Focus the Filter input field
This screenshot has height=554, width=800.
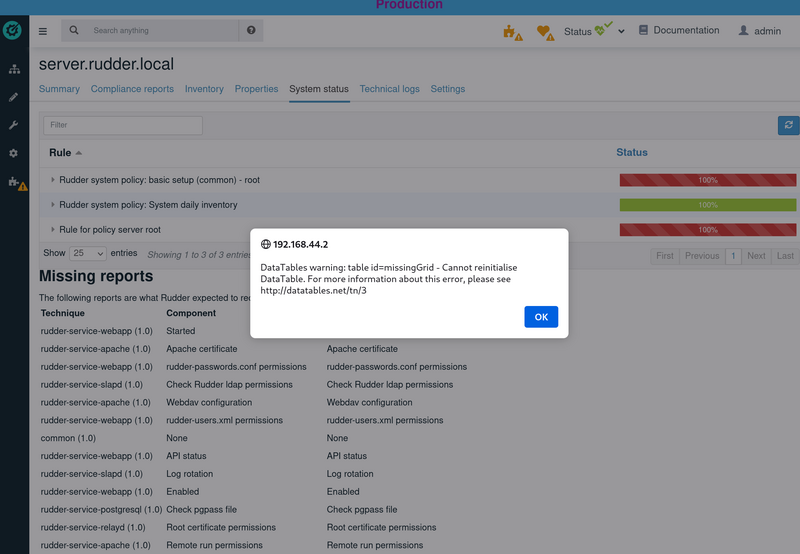[123, 125]
